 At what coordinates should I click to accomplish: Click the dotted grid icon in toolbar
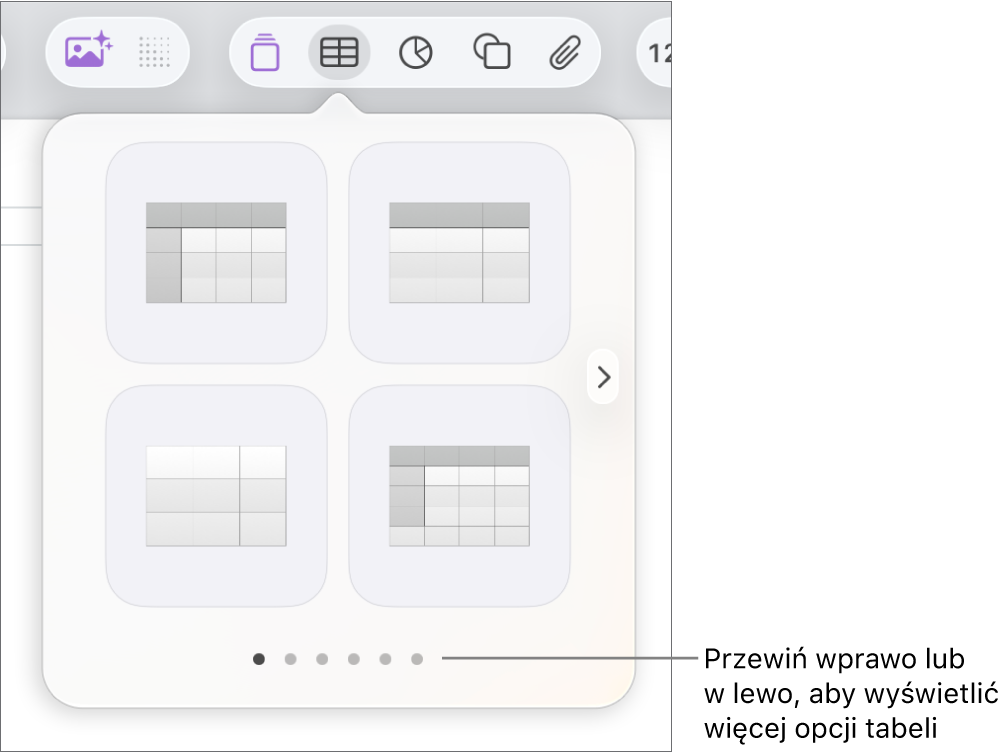[154, 52]
